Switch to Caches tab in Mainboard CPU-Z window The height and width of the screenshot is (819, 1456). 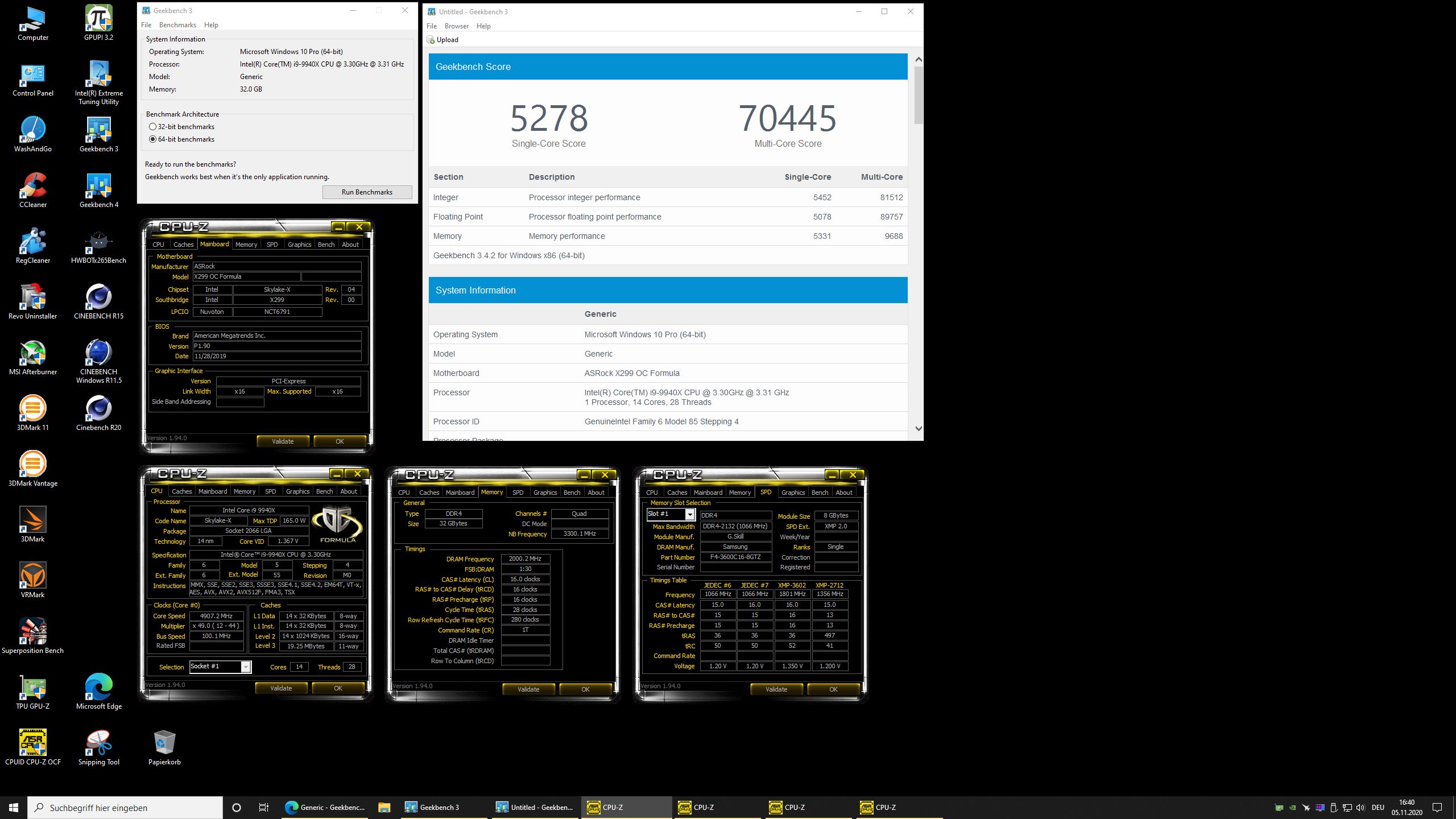183,245
